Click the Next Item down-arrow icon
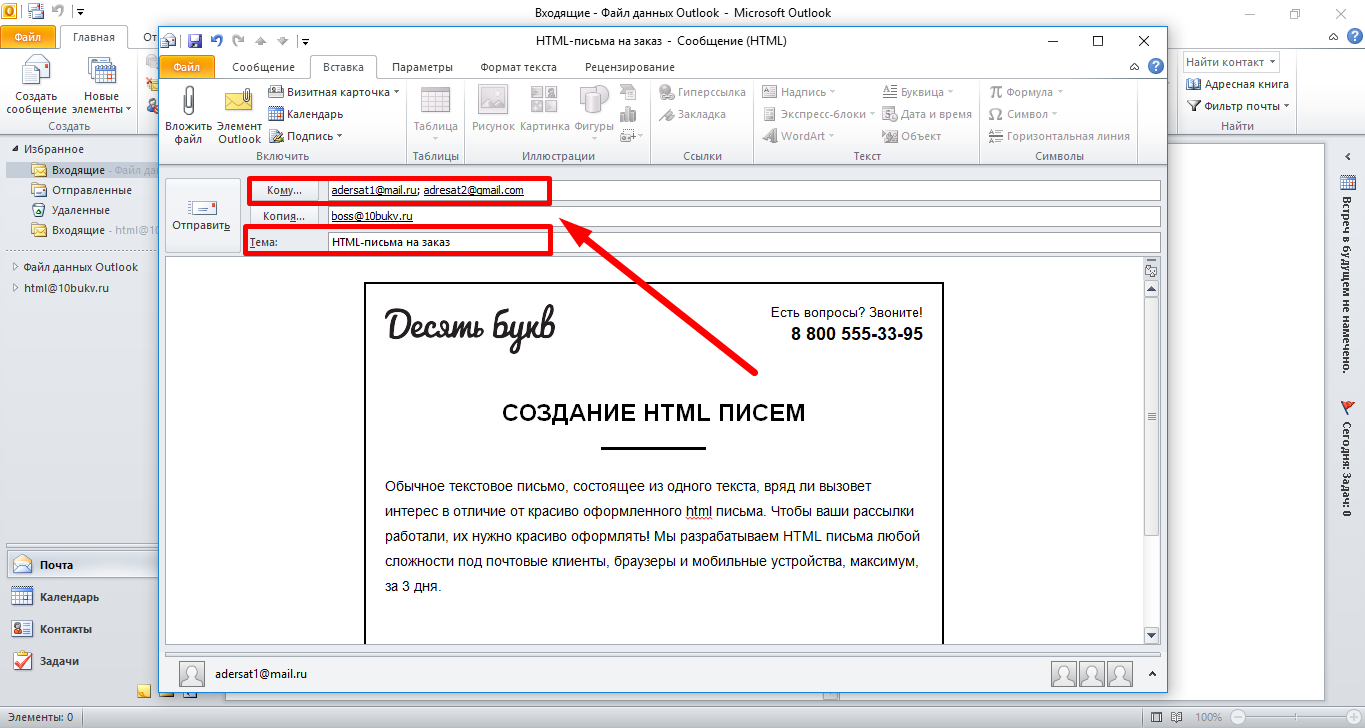Screen dimensions: 1365x728 [282, 41]
